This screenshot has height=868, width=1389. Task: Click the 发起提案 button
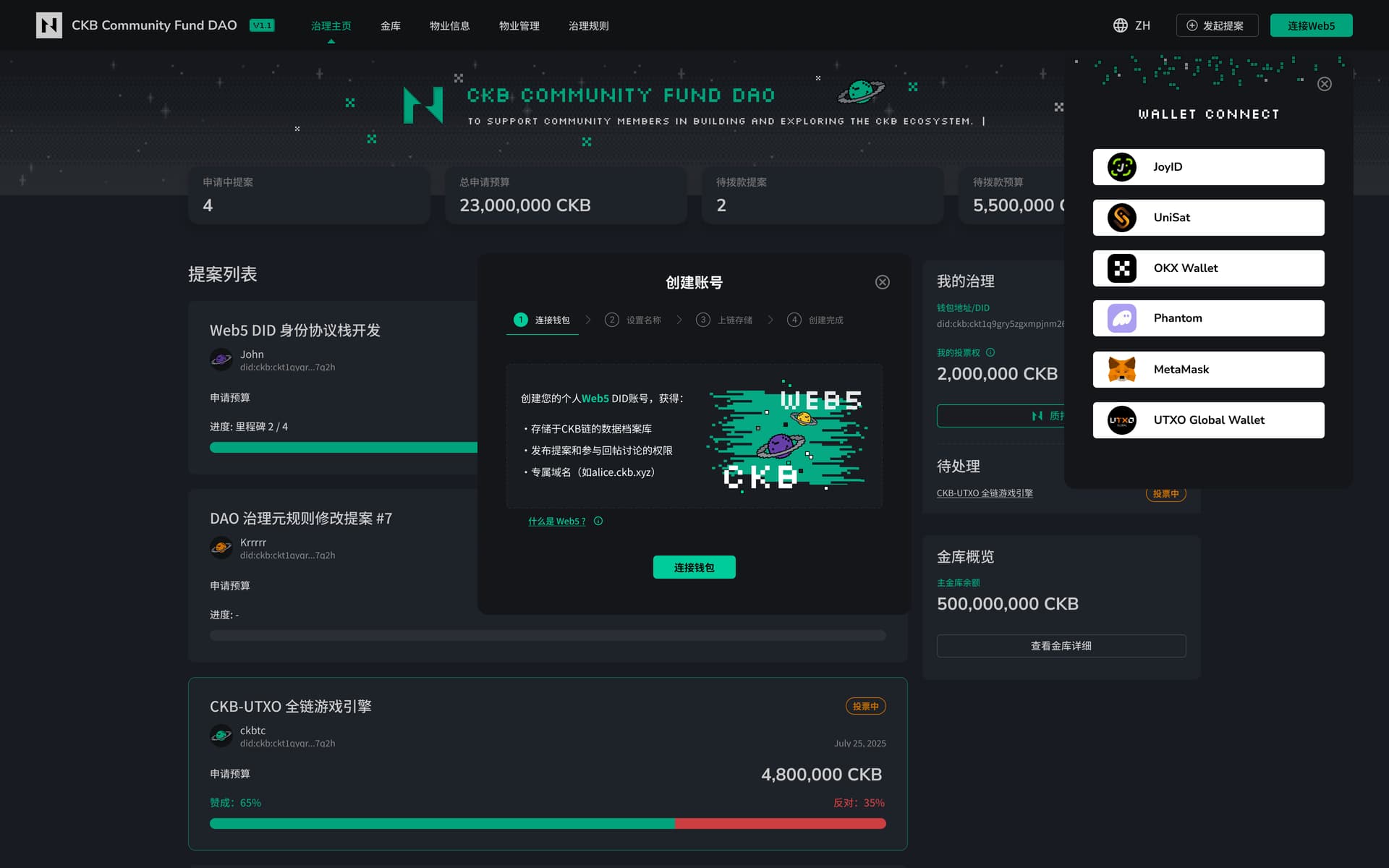[1217, 25]
